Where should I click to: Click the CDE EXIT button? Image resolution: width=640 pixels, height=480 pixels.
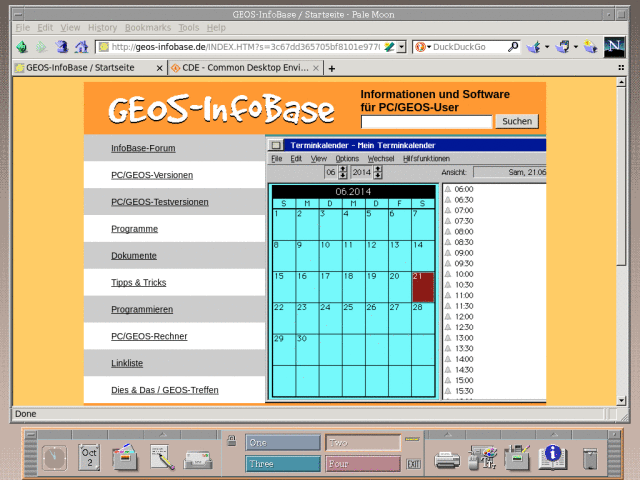[413, 464]
